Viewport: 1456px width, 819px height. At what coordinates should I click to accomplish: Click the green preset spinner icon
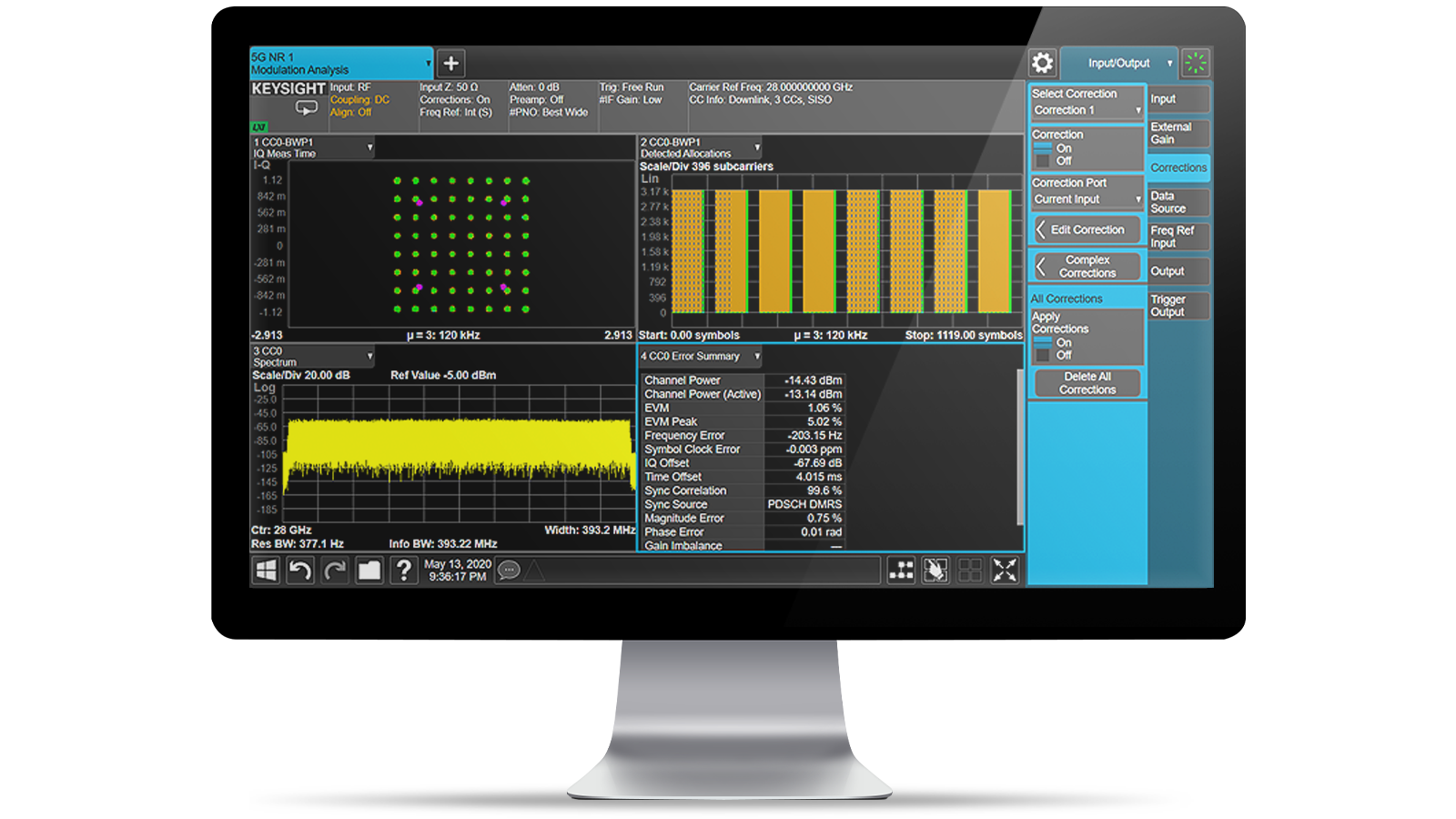click(1196, 63)
